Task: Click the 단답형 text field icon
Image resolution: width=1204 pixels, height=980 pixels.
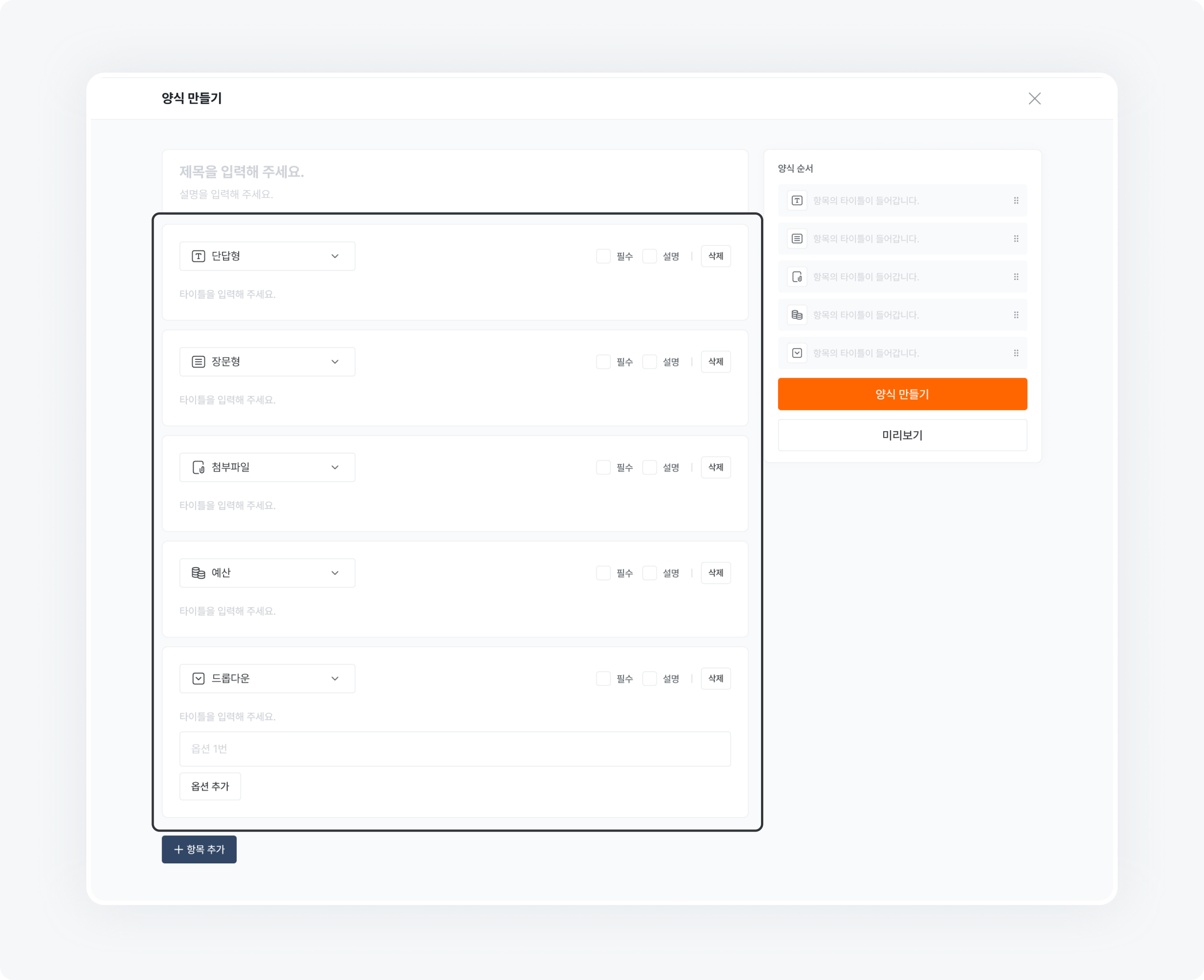Action: tap(198, 256)
